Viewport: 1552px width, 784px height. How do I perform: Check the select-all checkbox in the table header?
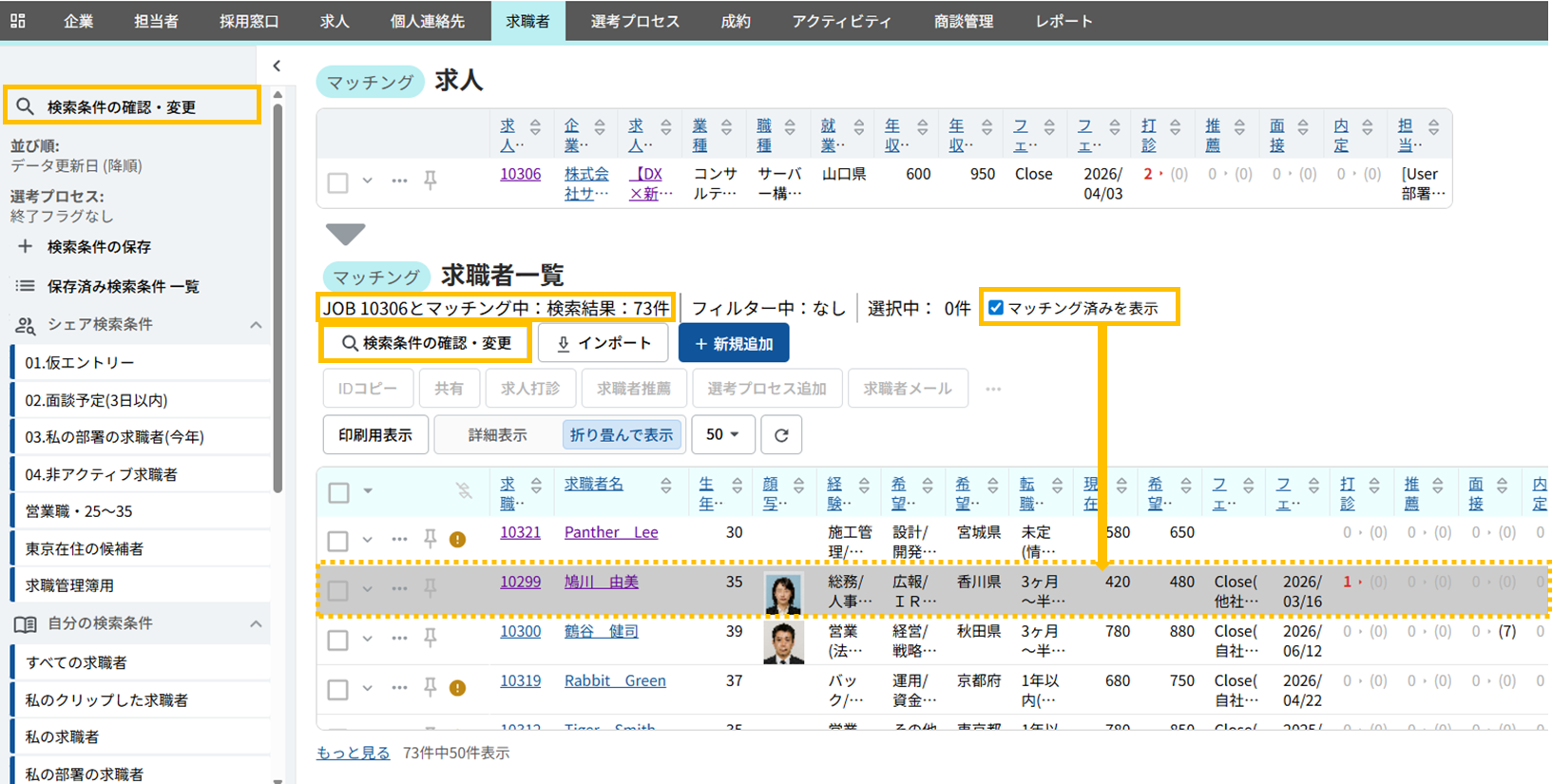(338, 492)
